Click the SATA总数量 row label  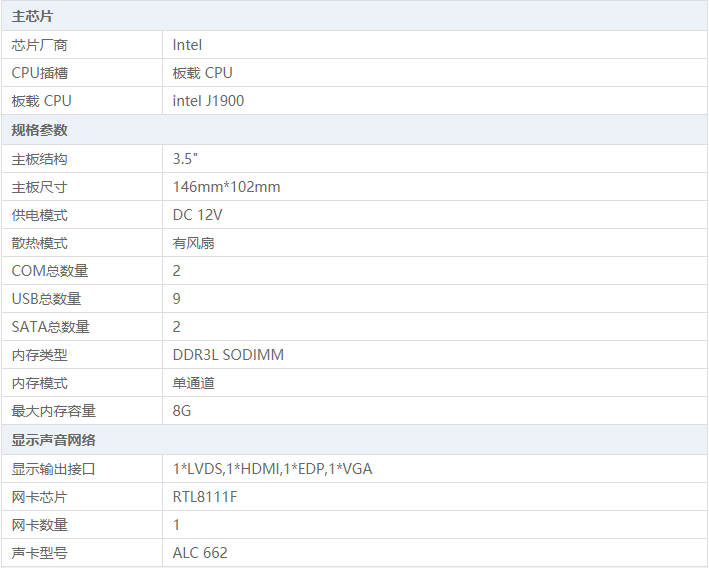pyautogui.click(x=51, y=327)
